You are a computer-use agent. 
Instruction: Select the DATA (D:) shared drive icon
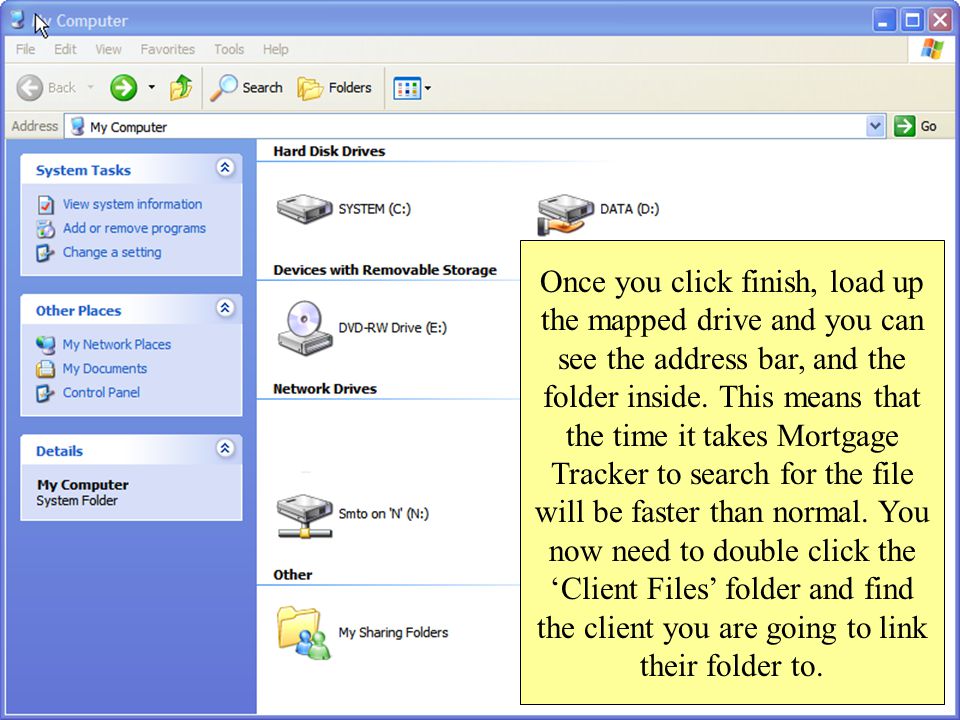pyautogui.click(x=565, y=214)
